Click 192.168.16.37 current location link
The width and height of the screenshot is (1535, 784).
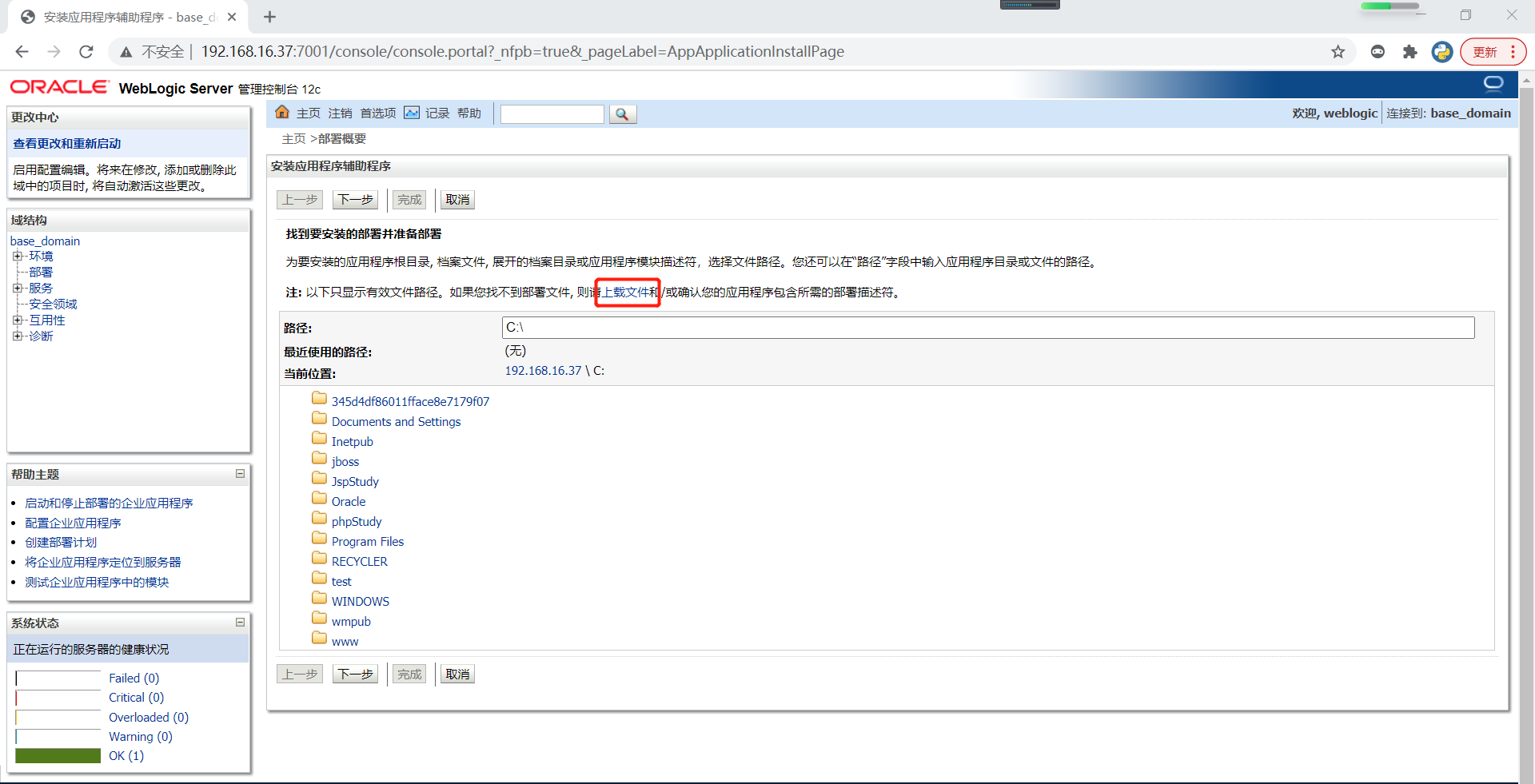pyautogui.click(x=544, y=371)
